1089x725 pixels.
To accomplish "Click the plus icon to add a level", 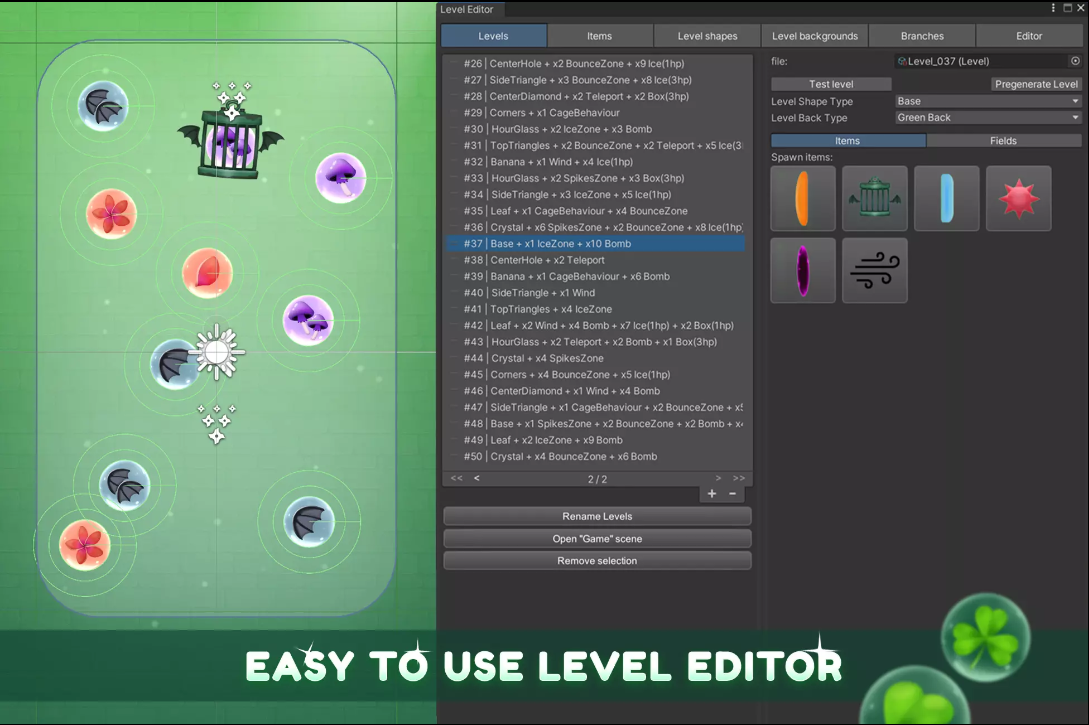I will coord(712,494).
